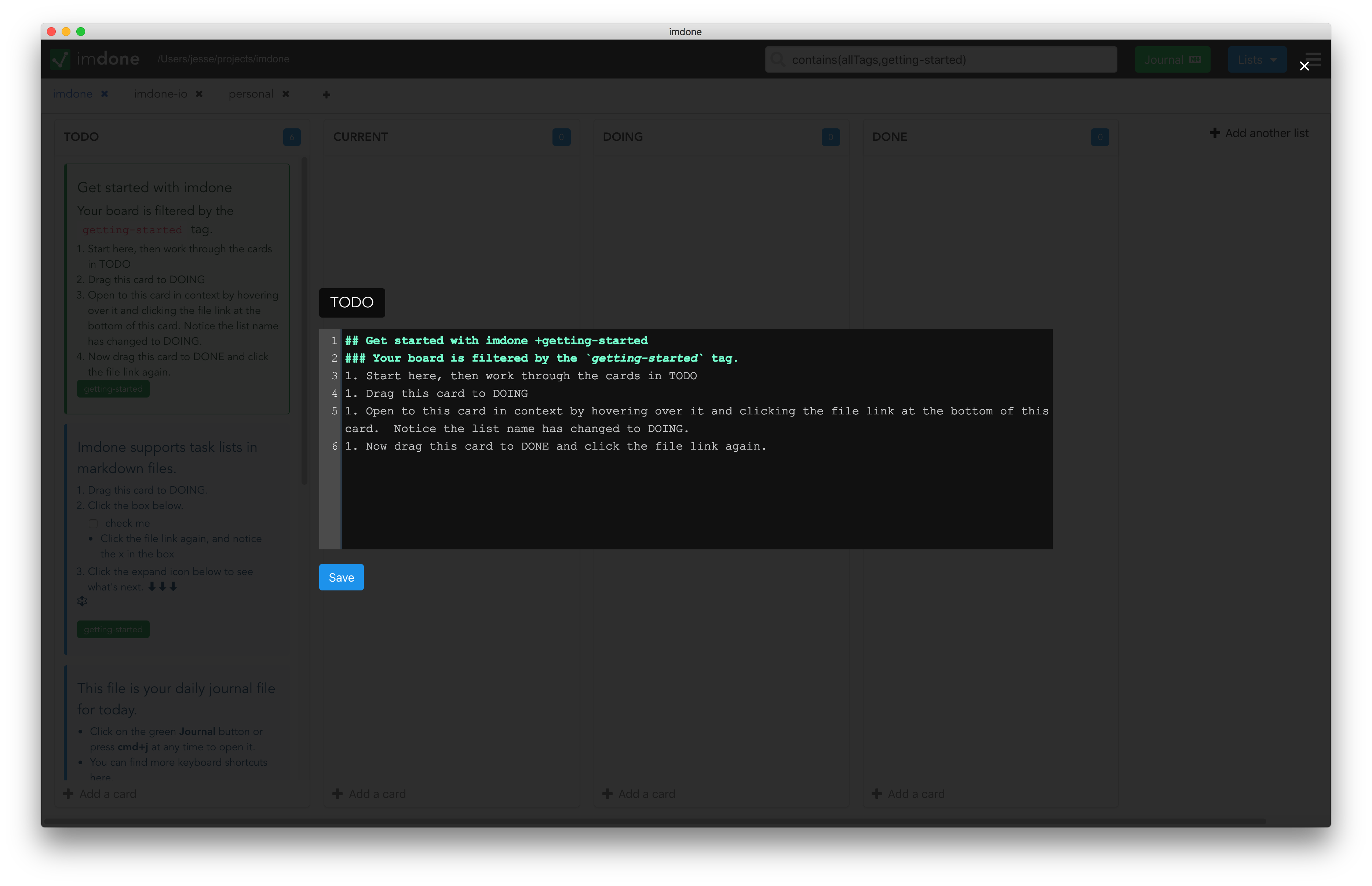Close the personal project tab
Screen dimensions: 1372x886
point(285,94)
